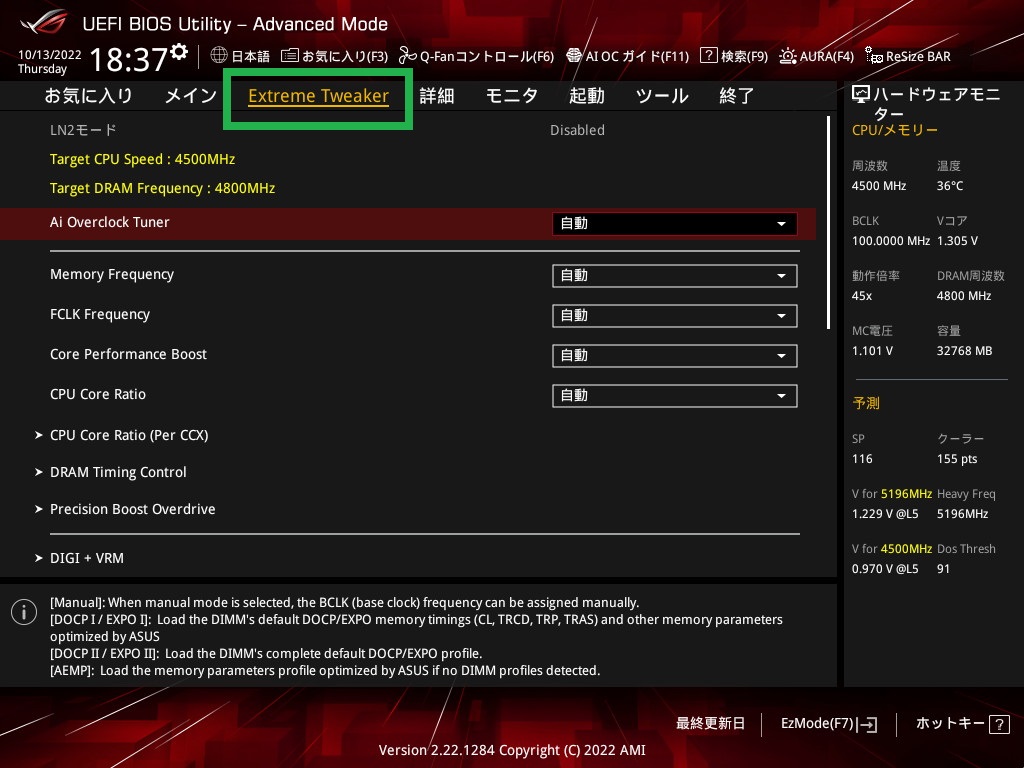Image resolution: width=1024 pixels, height=768 pixels.
Task: Click the 18:37 clock time
Action: pyautogui.click(x=129, y=59)
